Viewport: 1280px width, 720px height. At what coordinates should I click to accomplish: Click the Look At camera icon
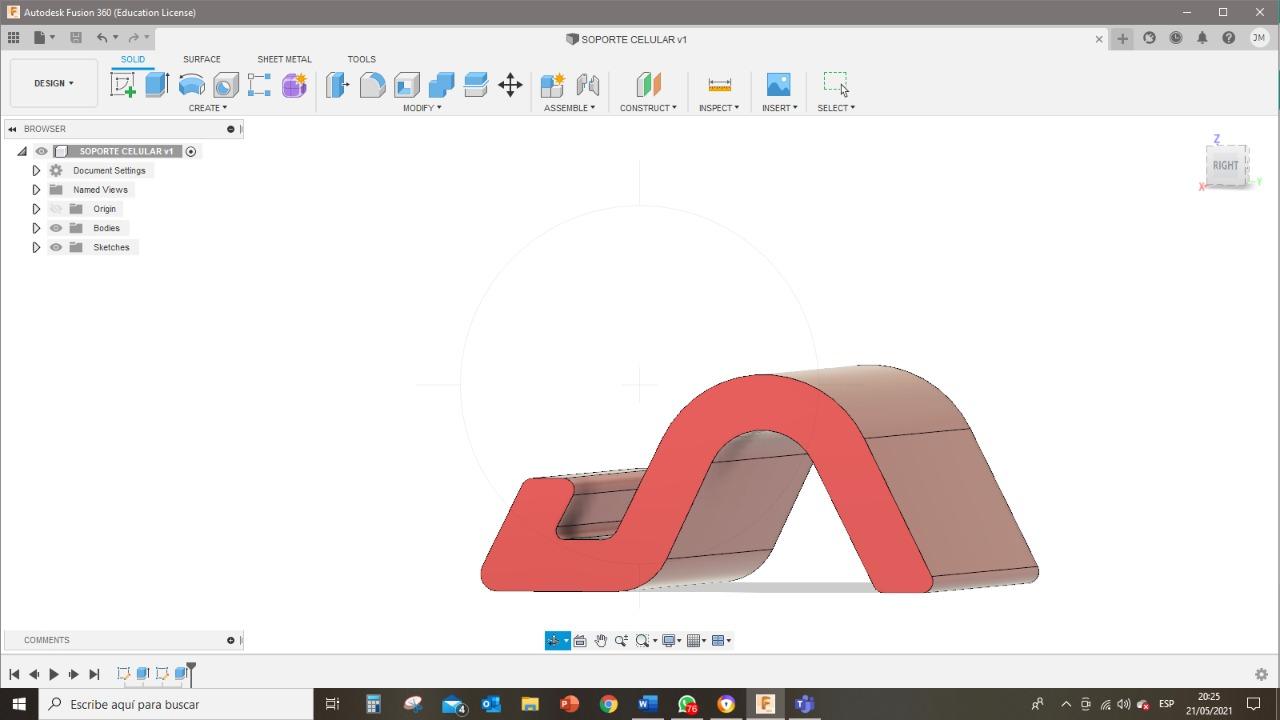click(580, 641)
